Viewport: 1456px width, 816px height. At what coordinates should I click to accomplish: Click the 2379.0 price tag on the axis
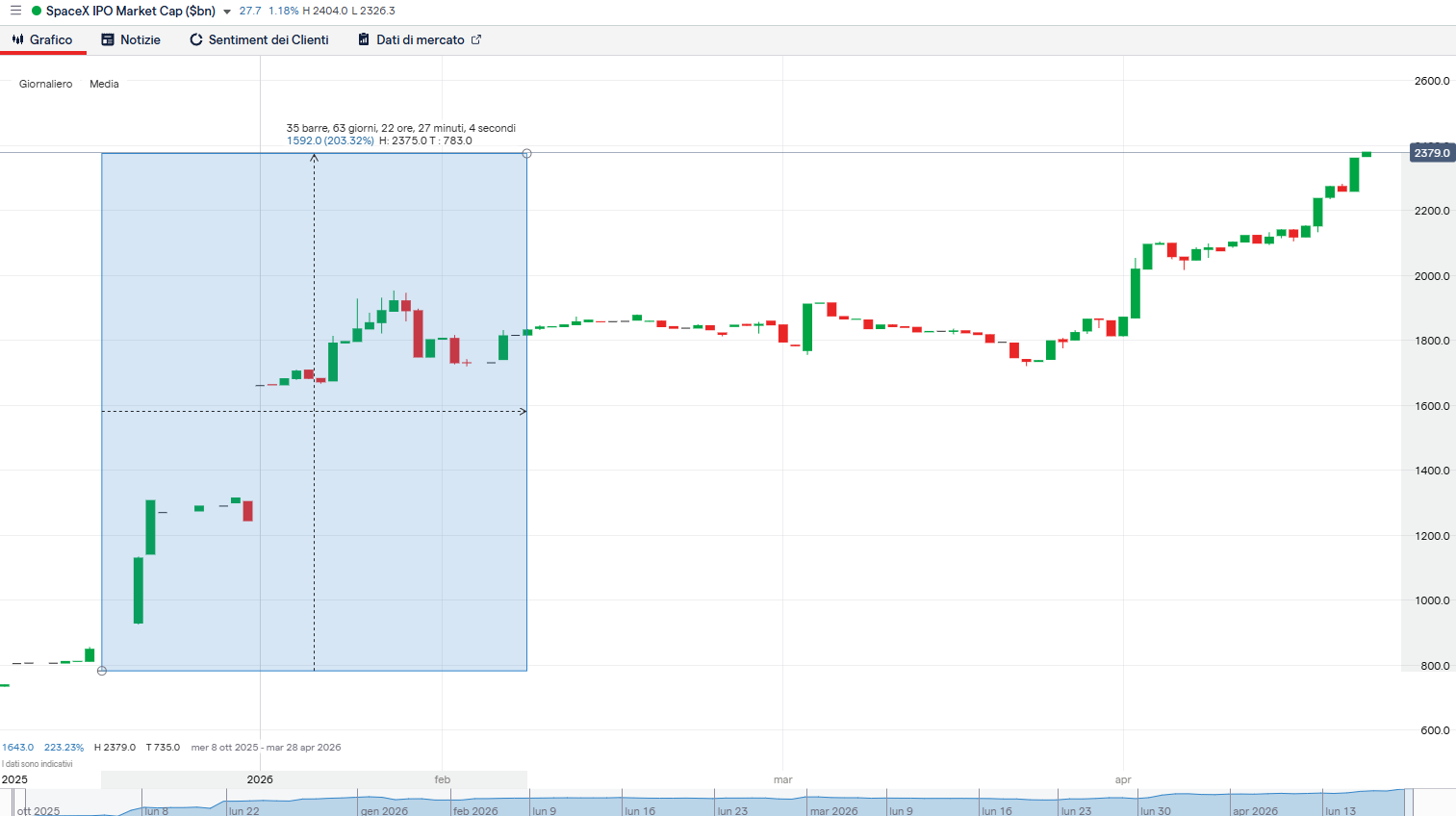coord(1431,152)
